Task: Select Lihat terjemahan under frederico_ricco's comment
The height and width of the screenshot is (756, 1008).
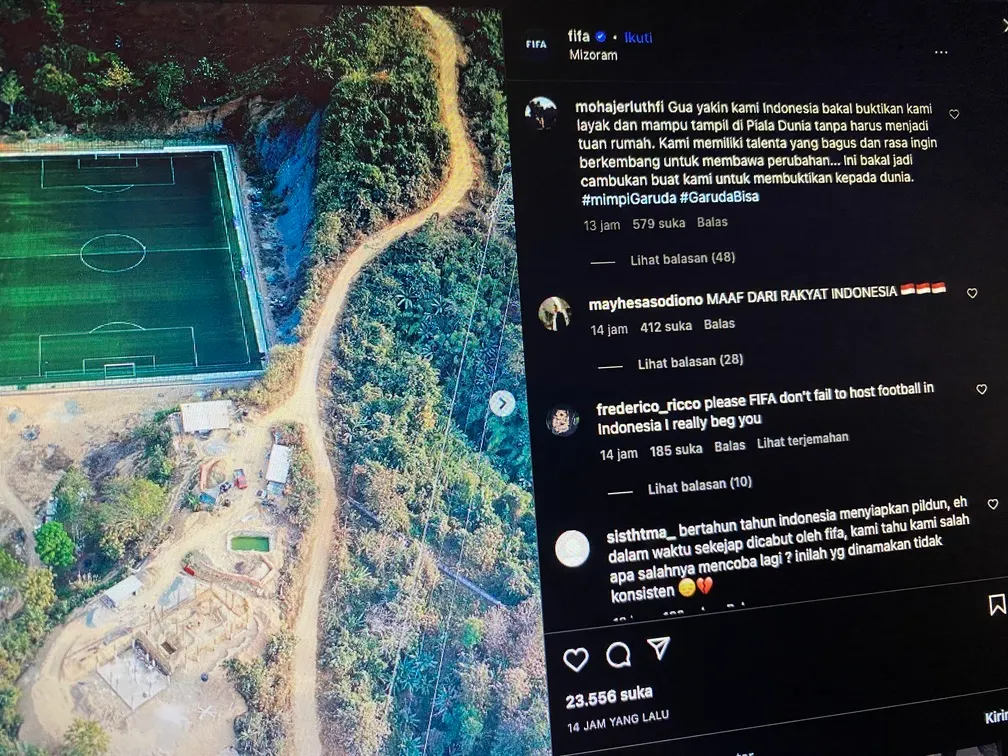Action: click(x=802, y=441)
